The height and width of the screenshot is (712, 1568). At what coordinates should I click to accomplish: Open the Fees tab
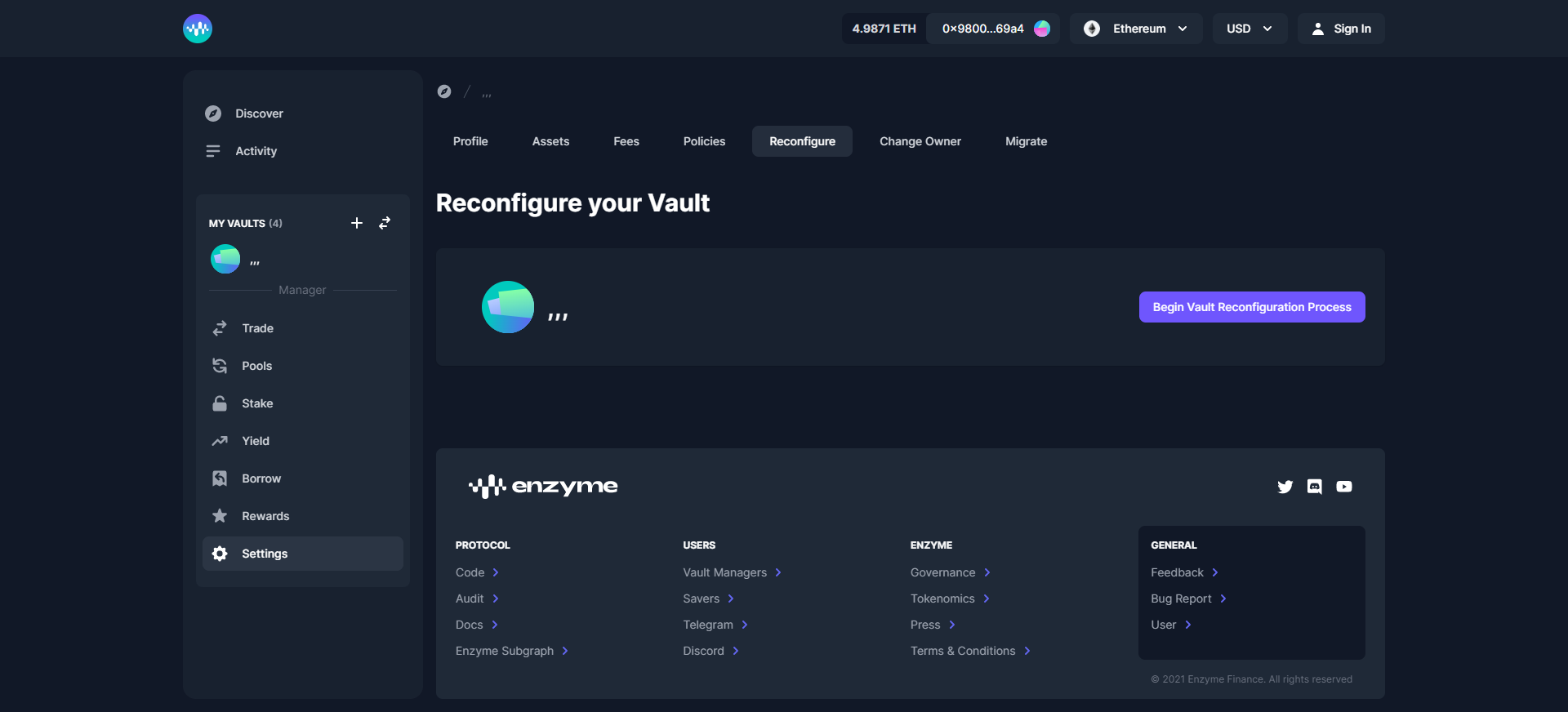[626, 141]
